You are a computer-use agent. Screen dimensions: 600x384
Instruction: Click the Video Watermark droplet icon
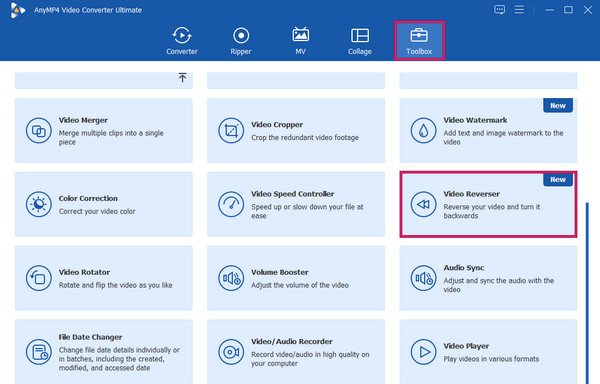(x=424, y=131)
